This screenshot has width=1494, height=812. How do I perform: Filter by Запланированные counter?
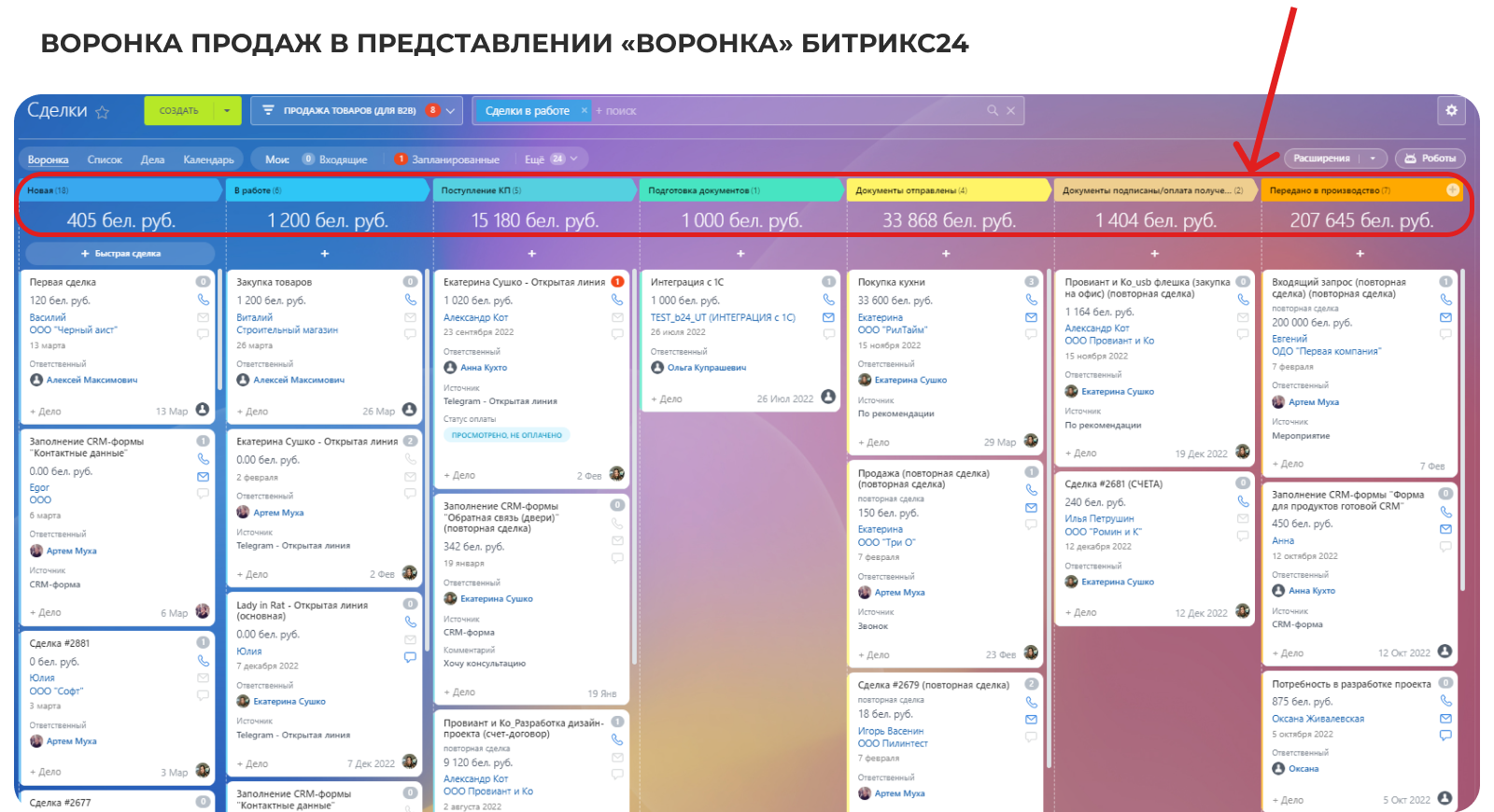pos(447,160)
